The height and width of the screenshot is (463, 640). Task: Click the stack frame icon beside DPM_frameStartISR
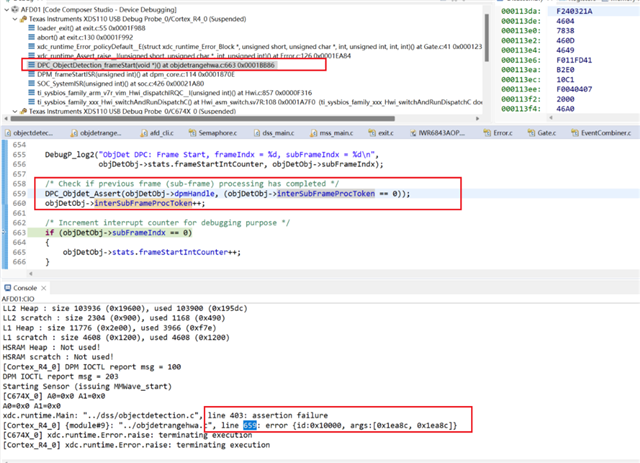click(31, 74)
